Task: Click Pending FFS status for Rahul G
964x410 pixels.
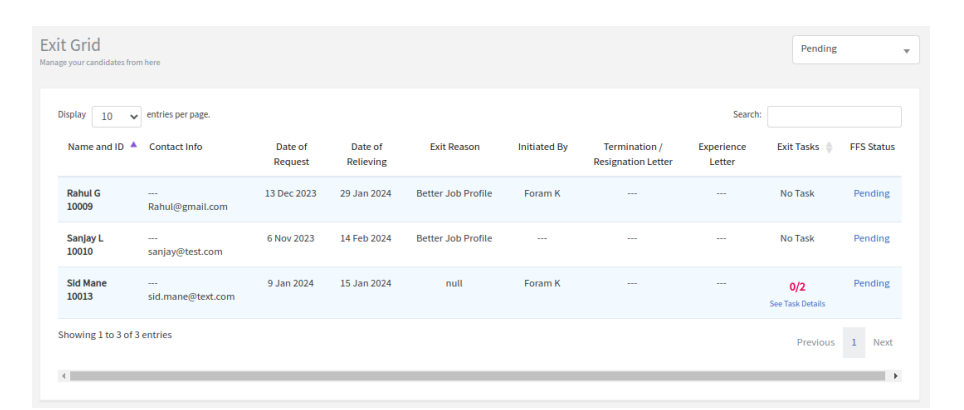Action: point(871,194)
